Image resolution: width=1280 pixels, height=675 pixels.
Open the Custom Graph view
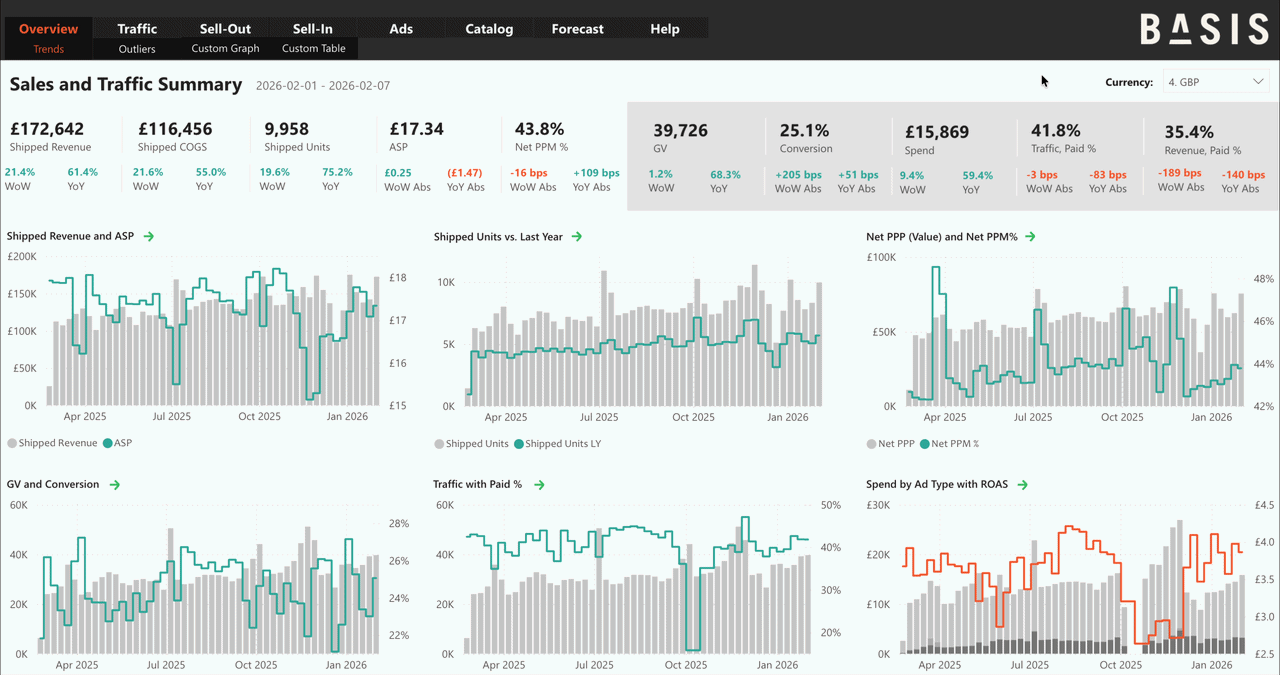click(x=225, y=48)
